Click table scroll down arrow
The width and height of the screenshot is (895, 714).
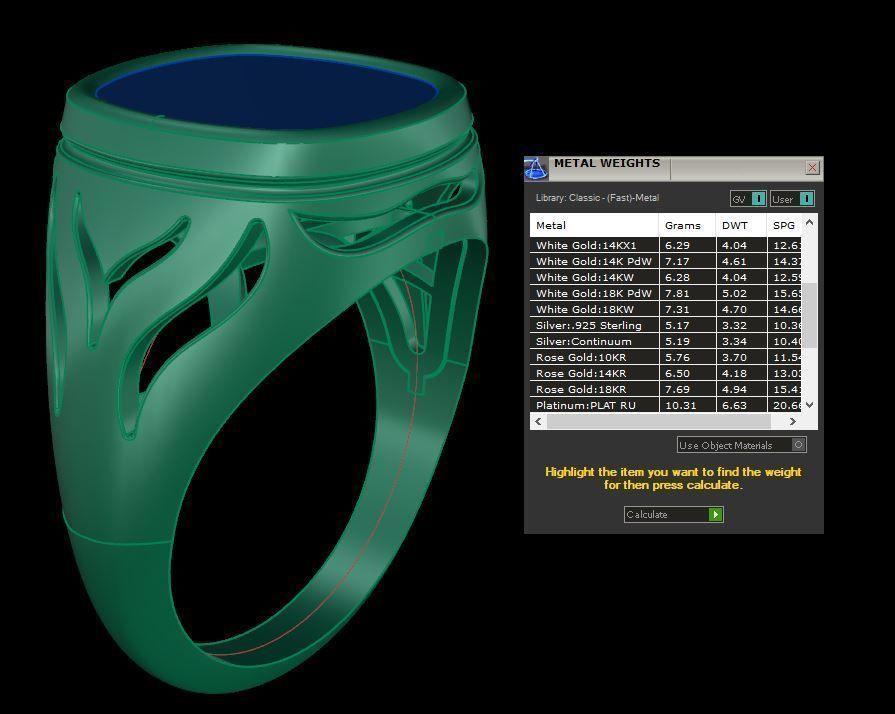[x=809, y=405]
